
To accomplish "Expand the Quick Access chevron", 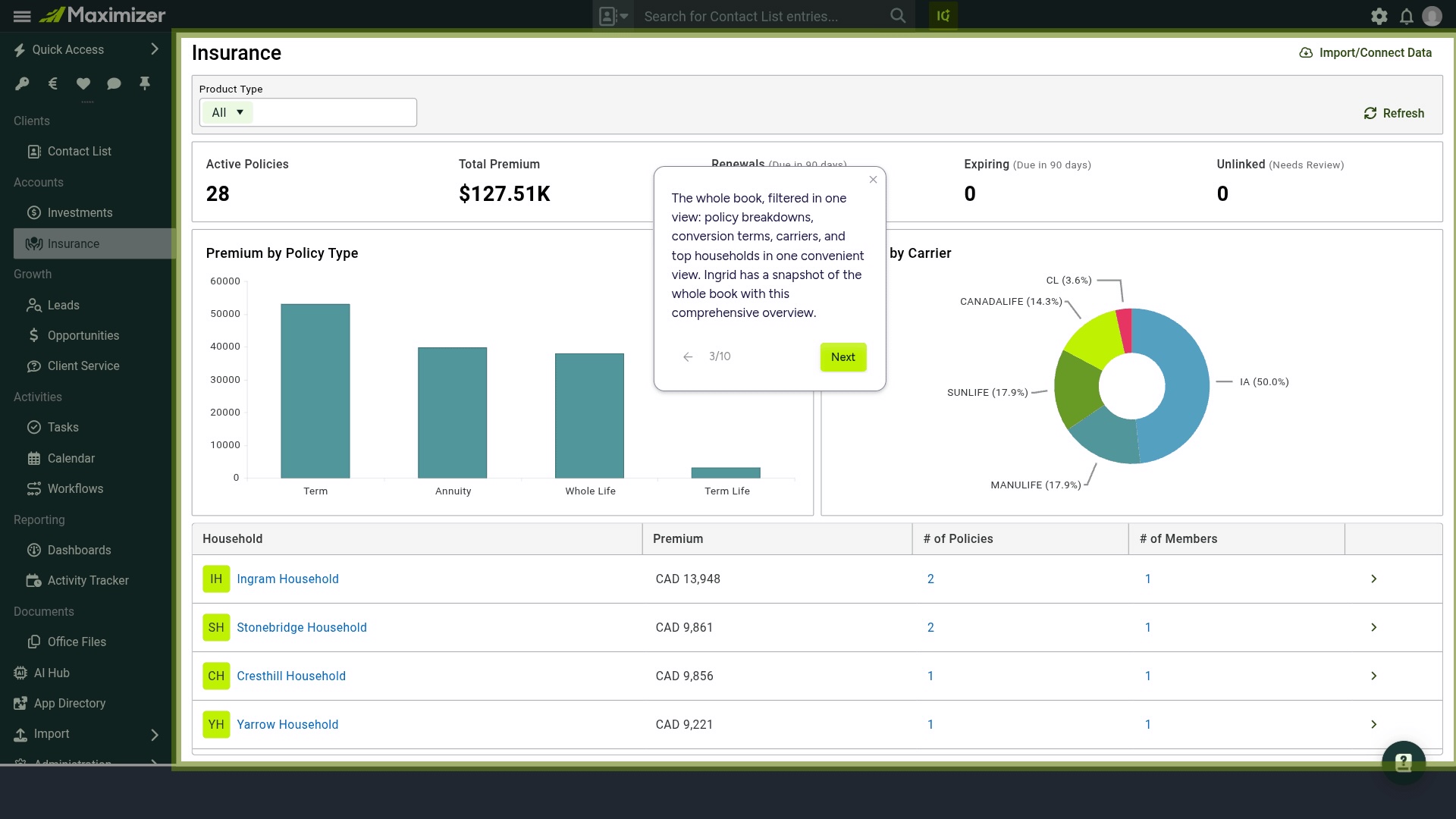I will 155,49.
